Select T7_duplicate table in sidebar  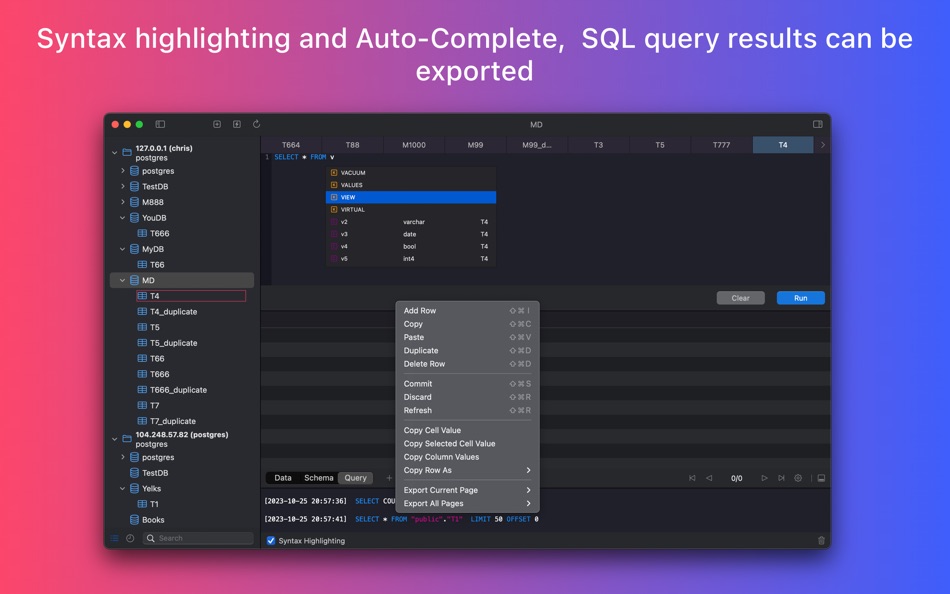tap(173, 421)
